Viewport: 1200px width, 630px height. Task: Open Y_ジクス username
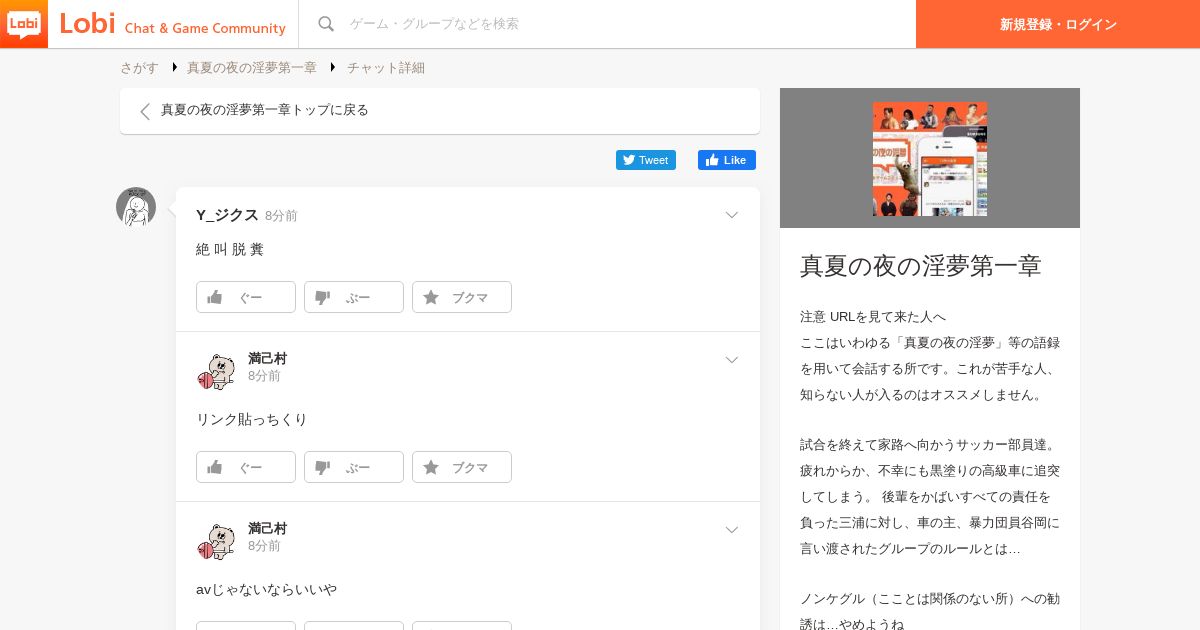[227, 215]
